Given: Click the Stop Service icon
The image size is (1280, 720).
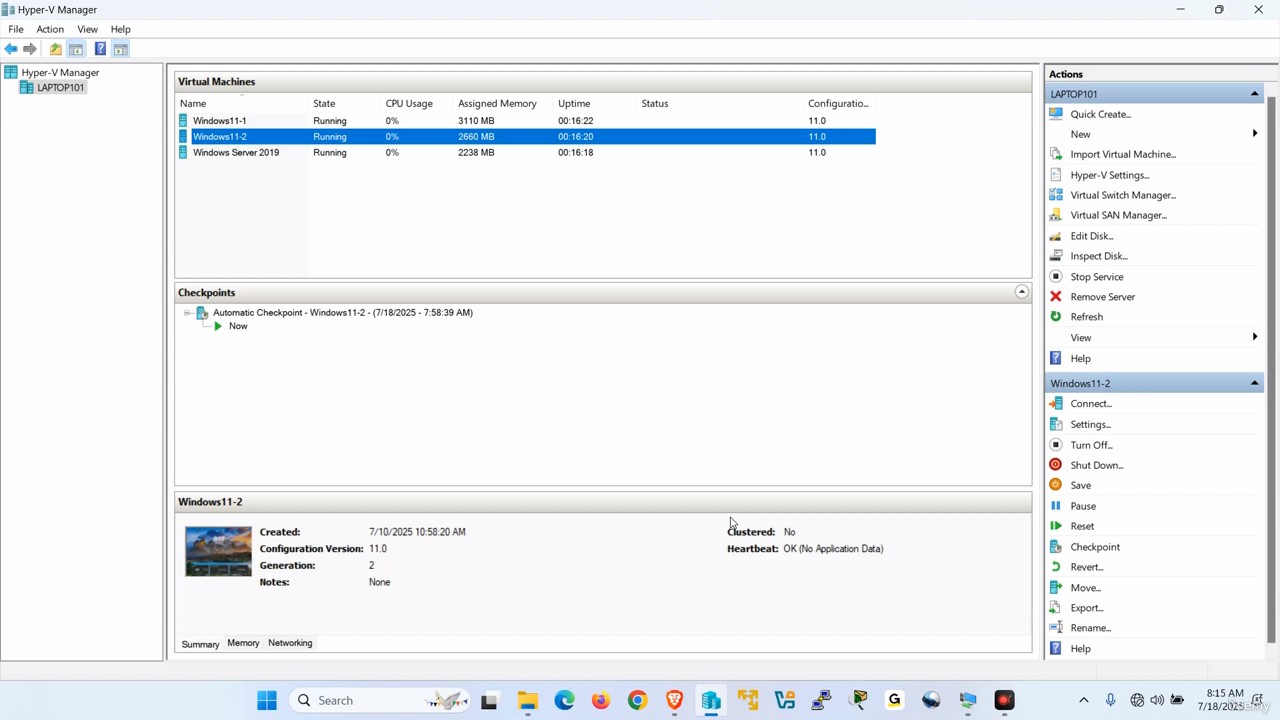Looking at the screenshot, I should [1055, 276].
